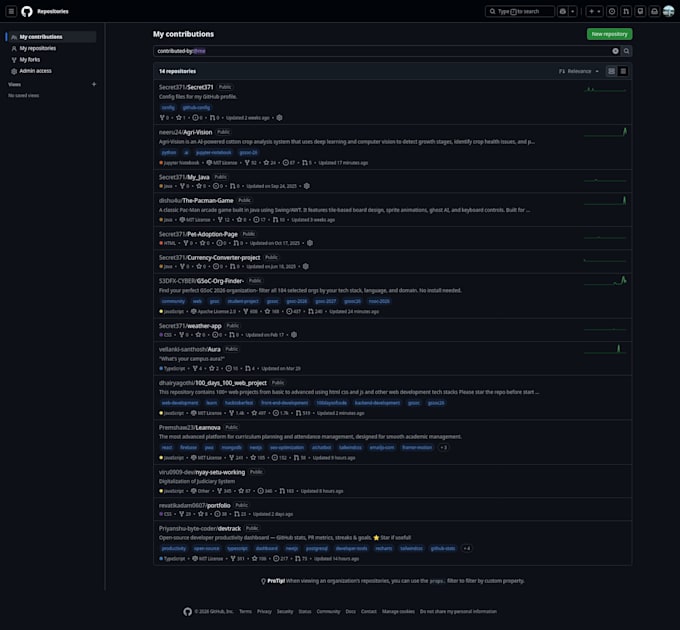Open settings gear for Currency-Converter-project repo

(x=306, y=266)
